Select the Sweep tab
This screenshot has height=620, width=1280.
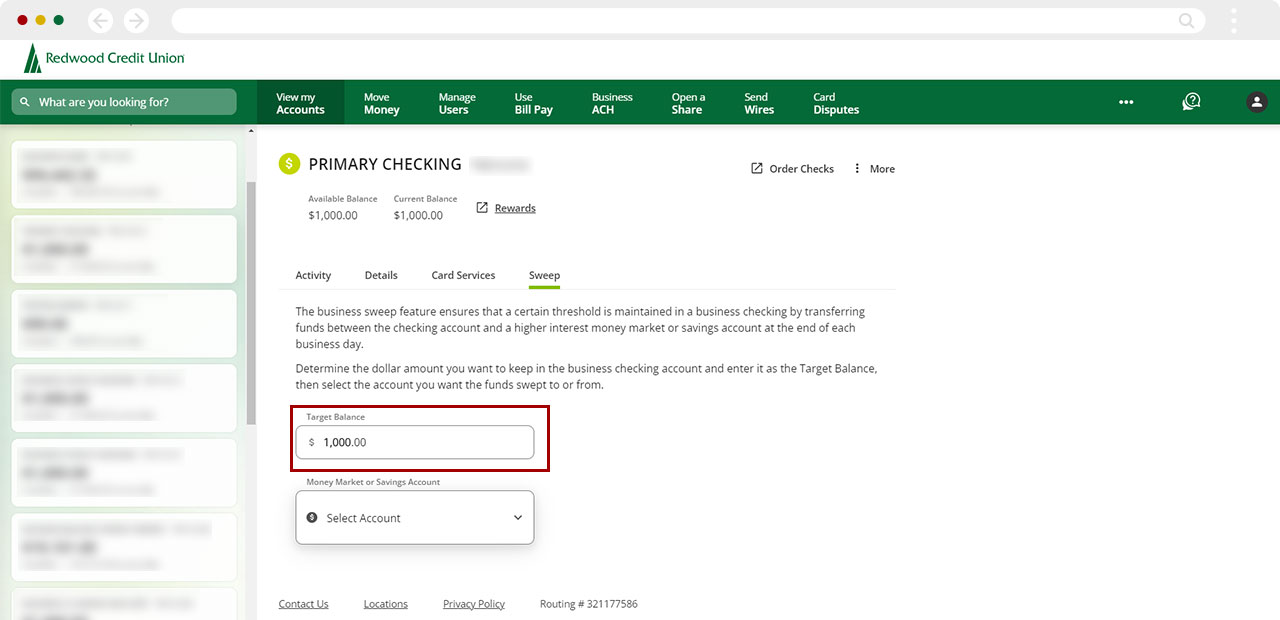click(x=544, y=275)
